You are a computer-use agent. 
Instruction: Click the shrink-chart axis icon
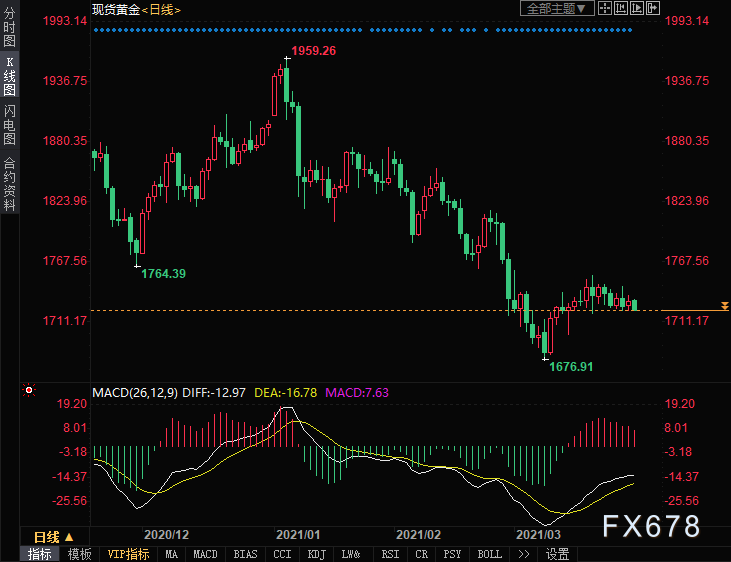(x=621, y=8)
